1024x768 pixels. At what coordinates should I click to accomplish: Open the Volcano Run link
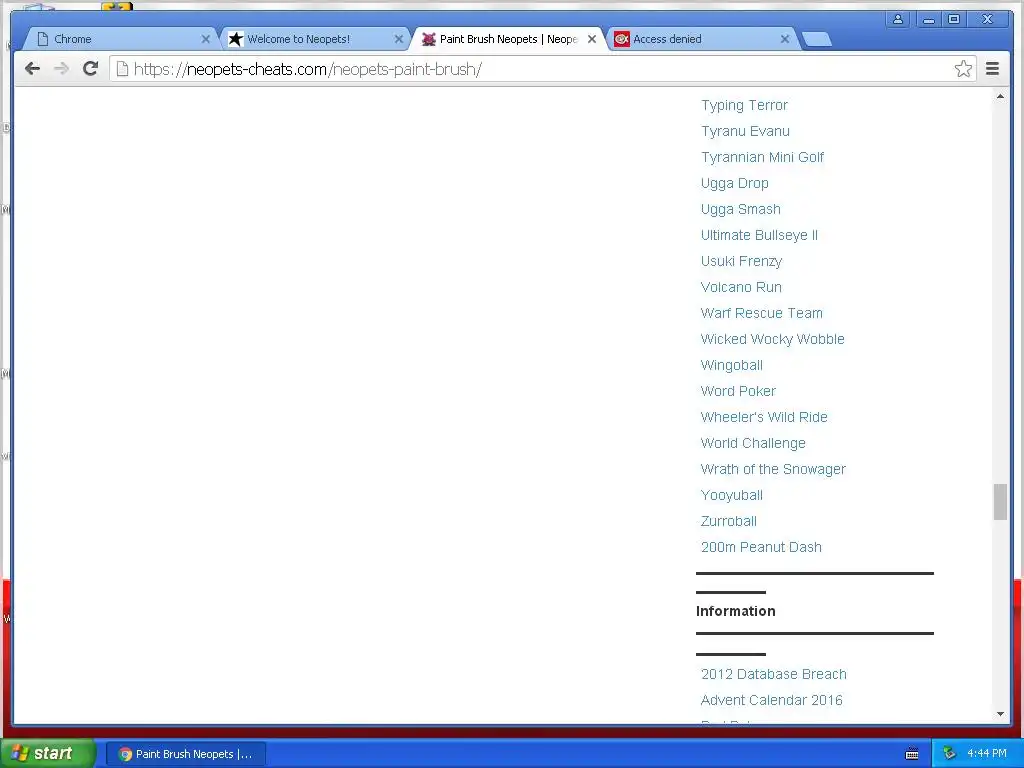coord(741,287)
